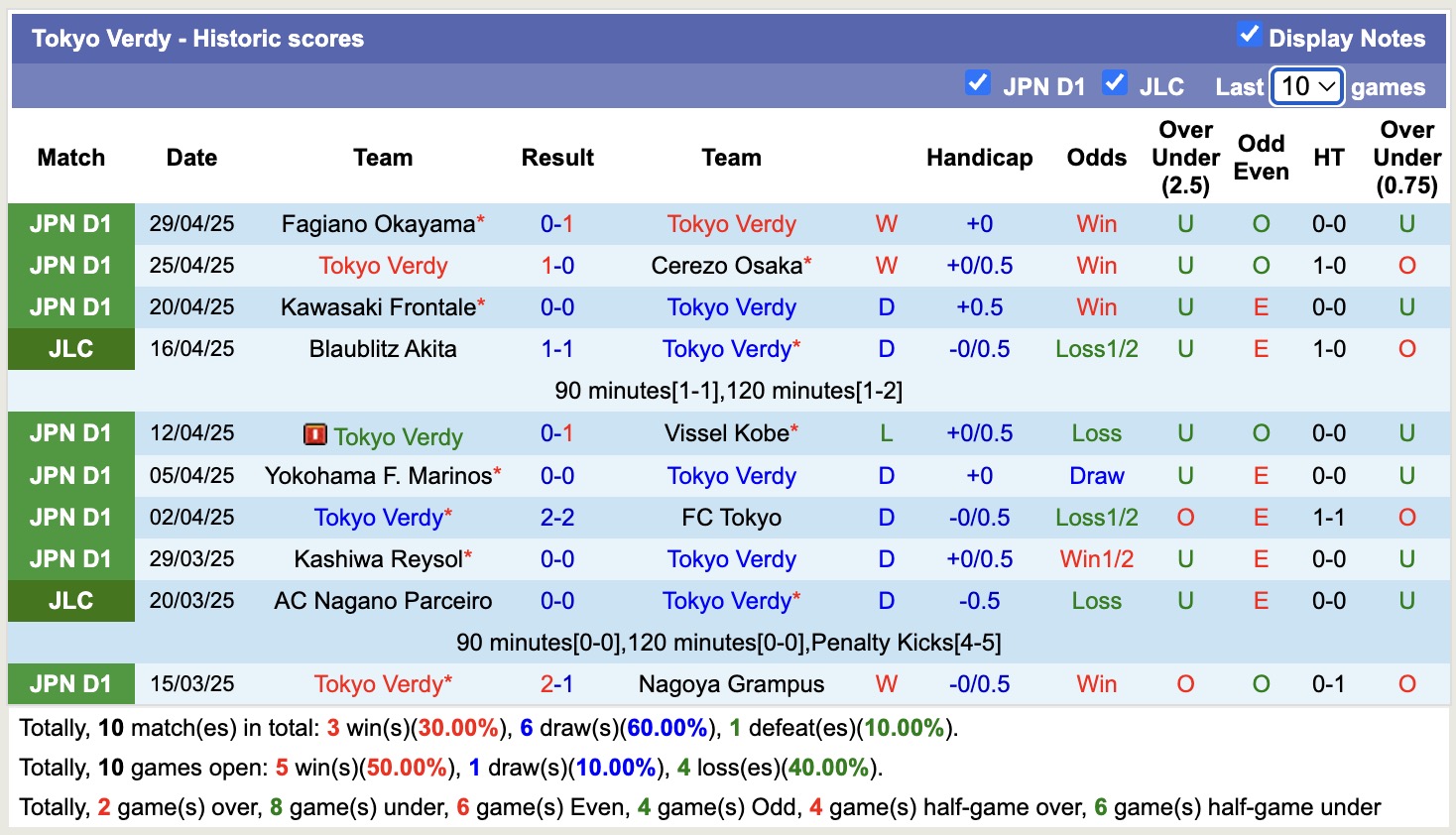Click the FC Tokyo team link
The height and width of the screenshot is (835, 1456).
click(731, 517)
